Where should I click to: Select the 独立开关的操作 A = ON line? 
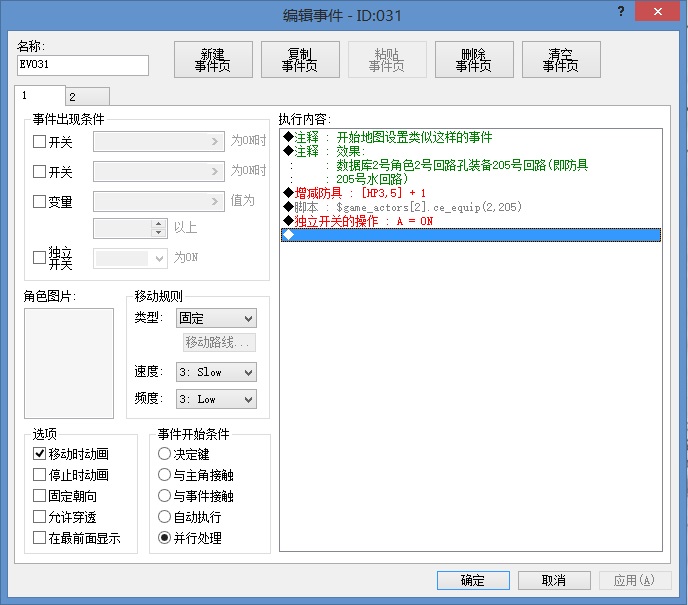coord(471,221)
